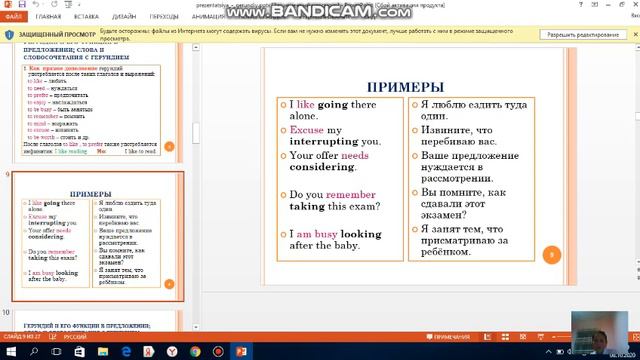Open Windows search magnifier icon
Image resolution: width=640 pixels, height=360 pixels.
[x=34, y=351]
